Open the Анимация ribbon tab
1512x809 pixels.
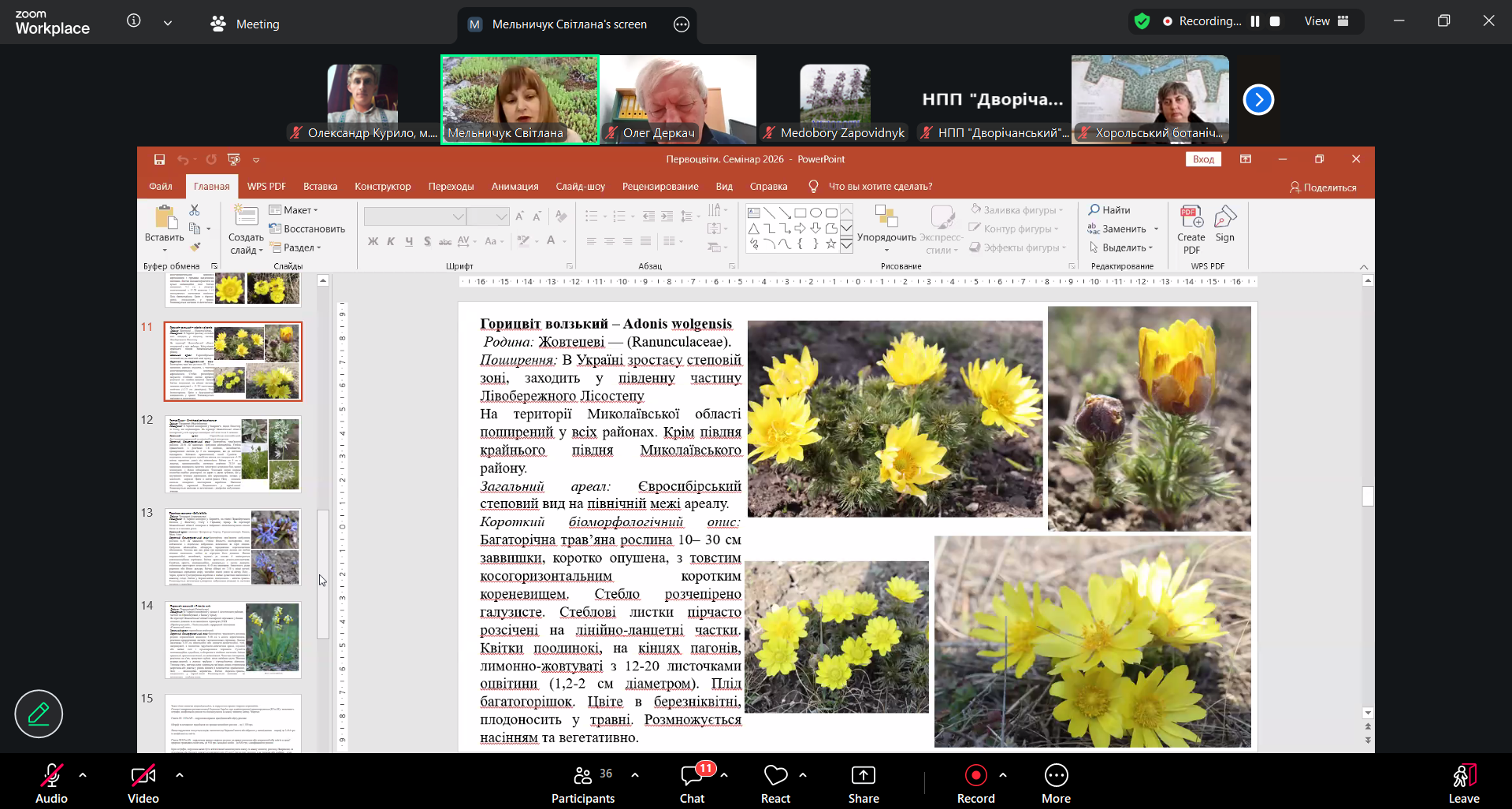(x=515, y=187)
